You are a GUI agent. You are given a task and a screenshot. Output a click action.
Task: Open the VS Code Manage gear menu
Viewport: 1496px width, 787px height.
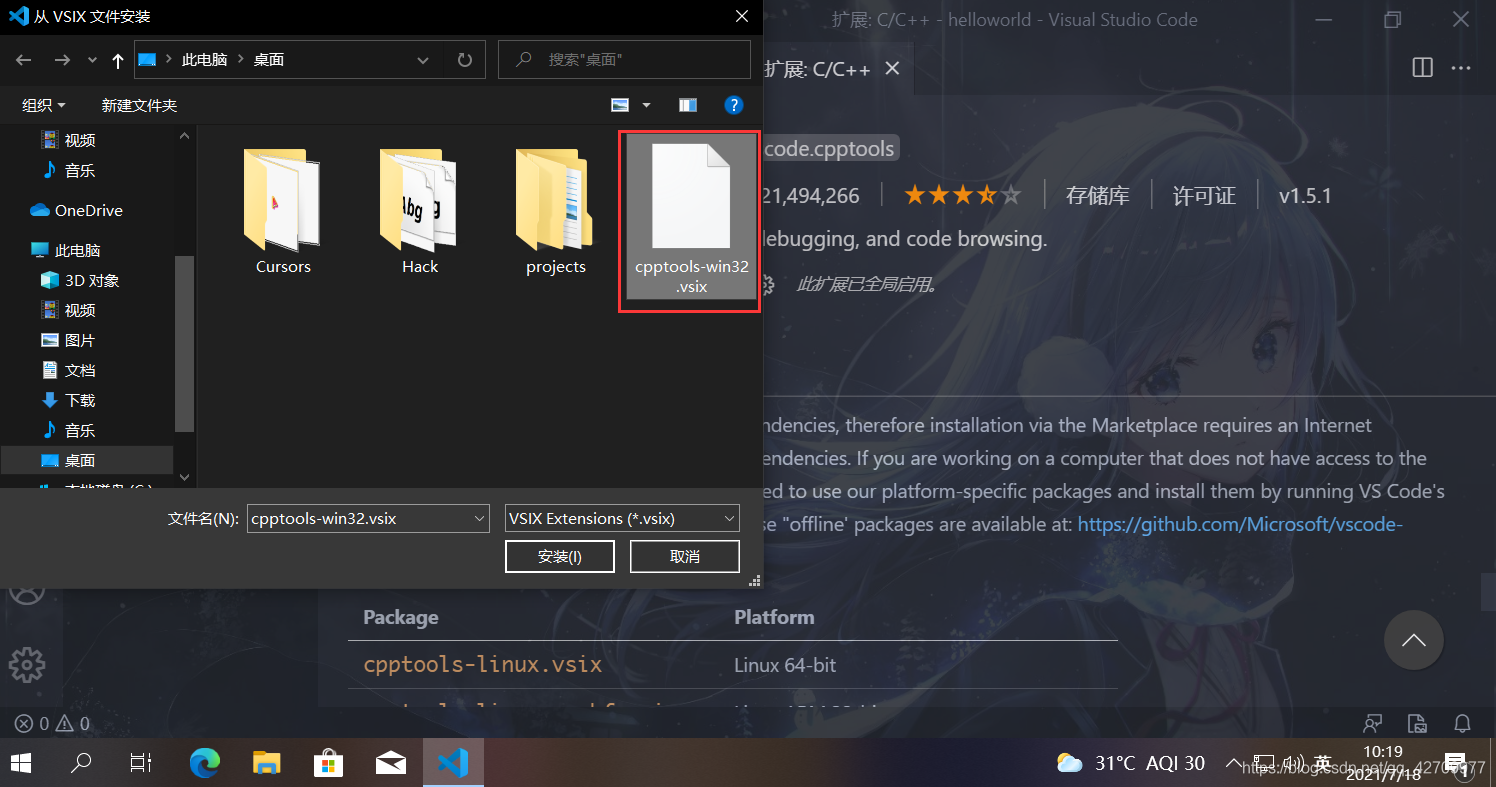point(27,664)
